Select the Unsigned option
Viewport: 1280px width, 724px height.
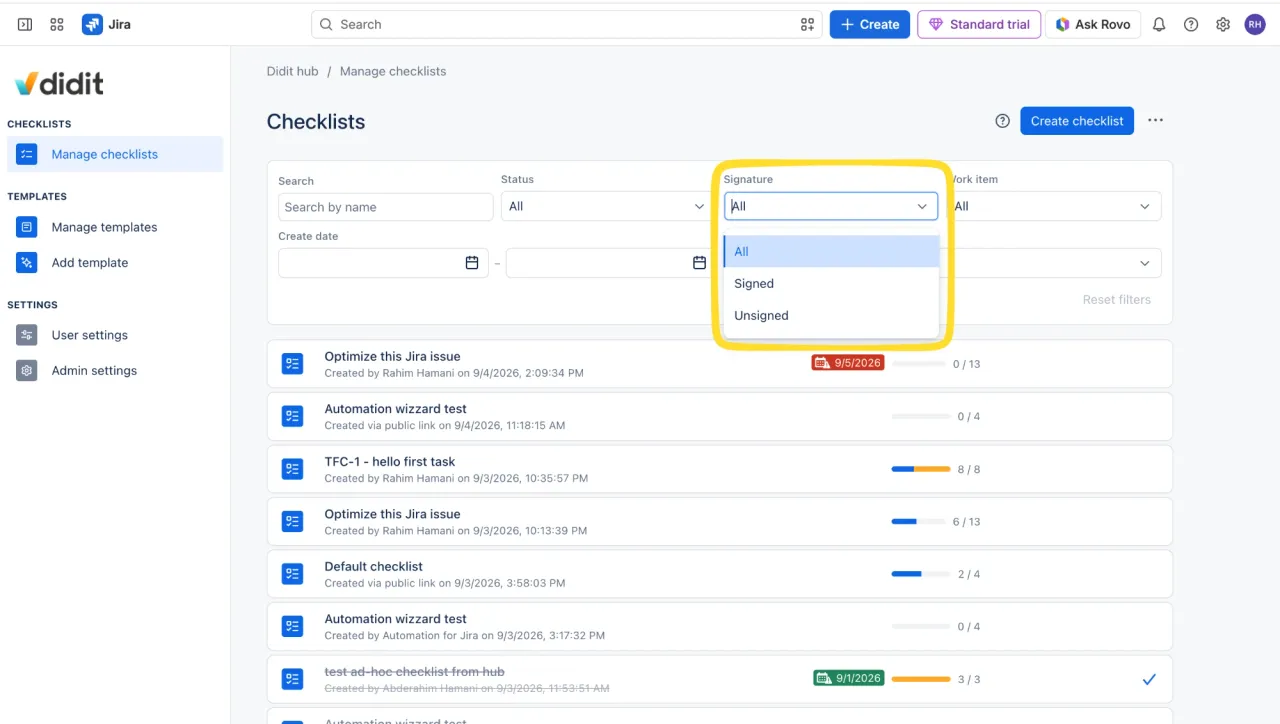pyautogui.click(x=831, y=316)
